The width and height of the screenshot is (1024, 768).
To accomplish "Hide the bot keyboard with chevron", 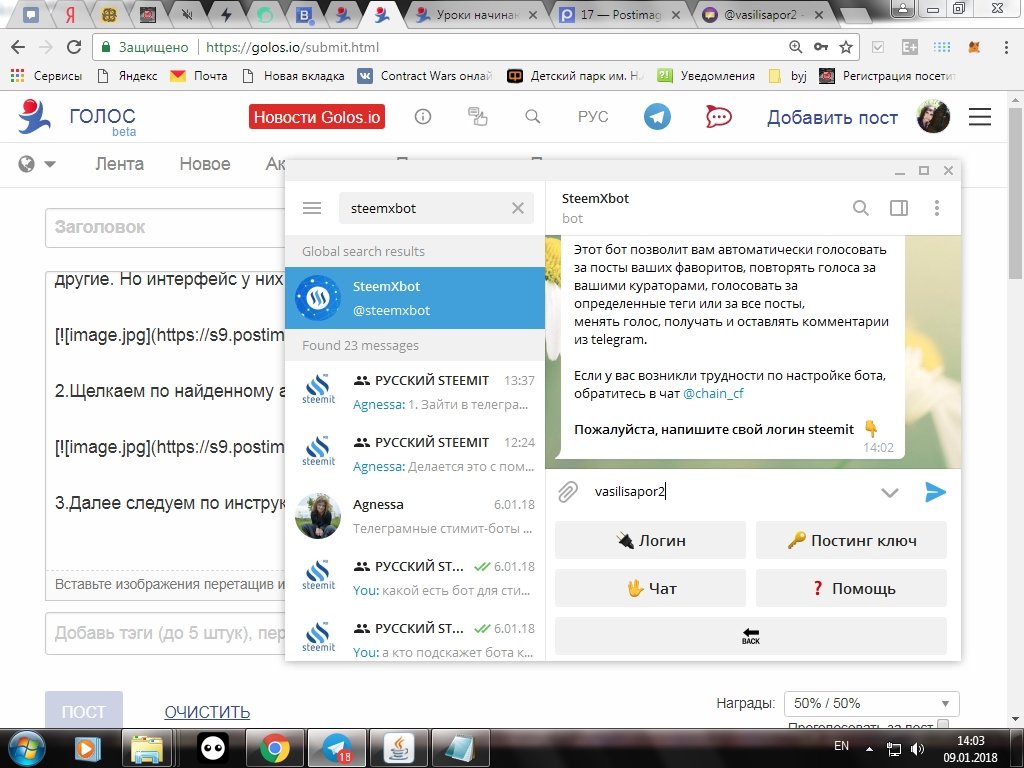I will pyautogui.click(x=889, y=492).
